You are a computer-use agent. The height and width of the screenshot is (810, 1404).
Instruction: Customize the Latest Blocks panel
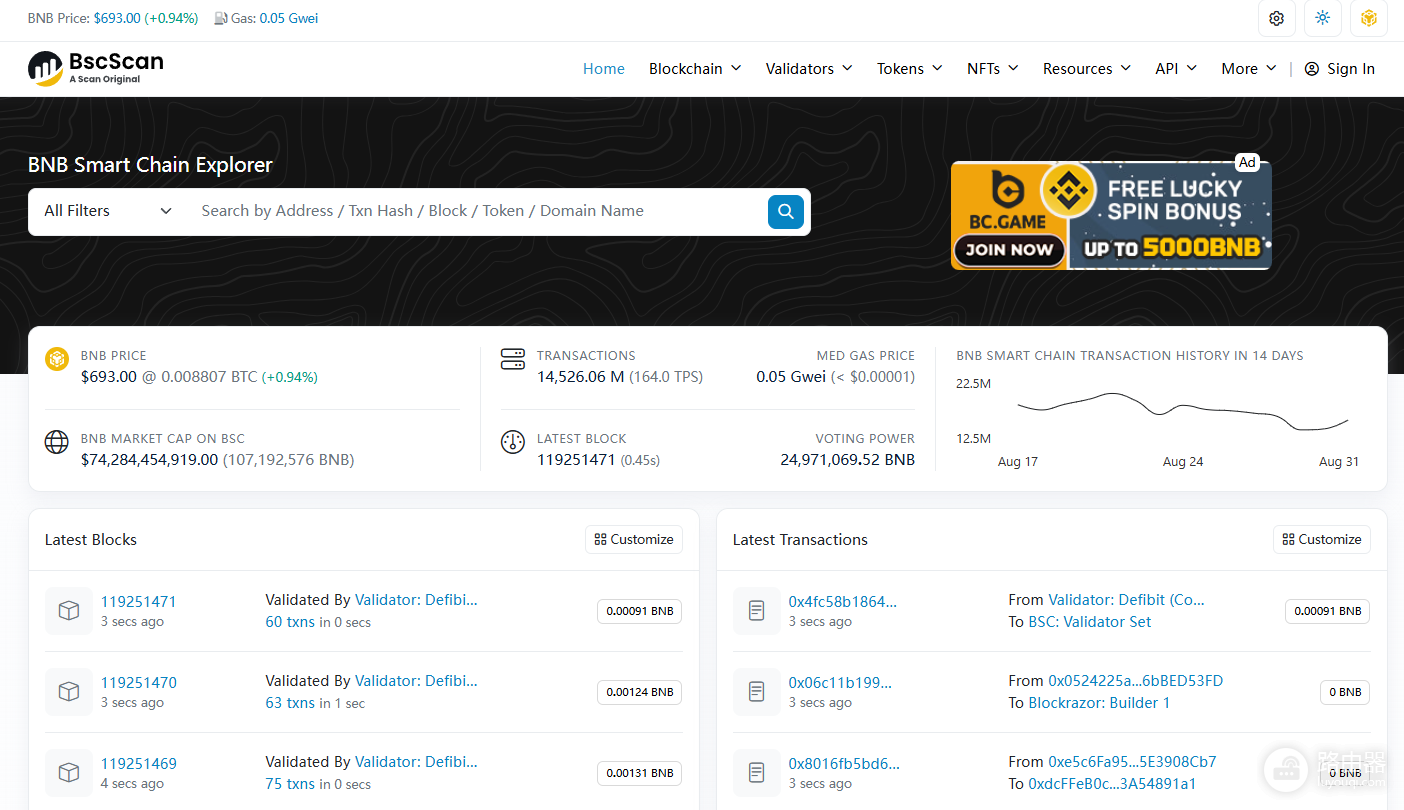634,540
